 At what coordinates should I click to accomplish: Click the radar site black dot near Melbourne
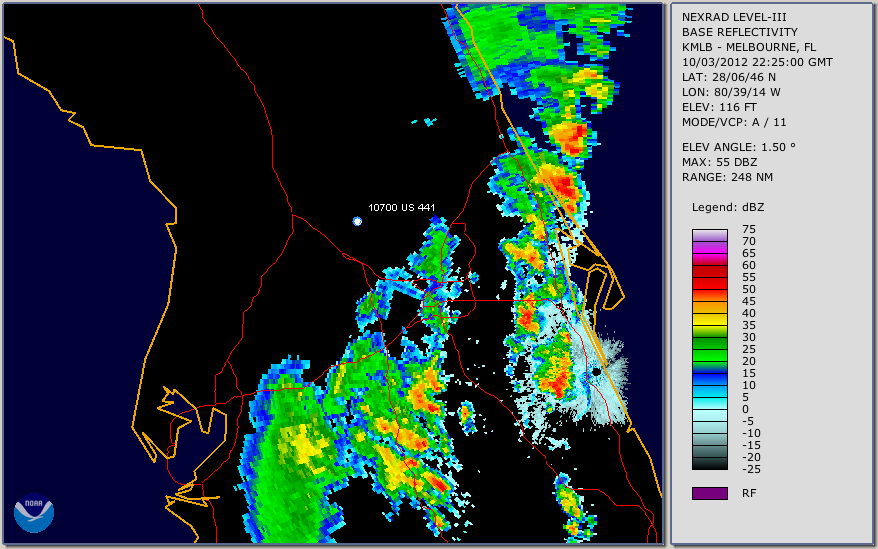coord(597,372)
